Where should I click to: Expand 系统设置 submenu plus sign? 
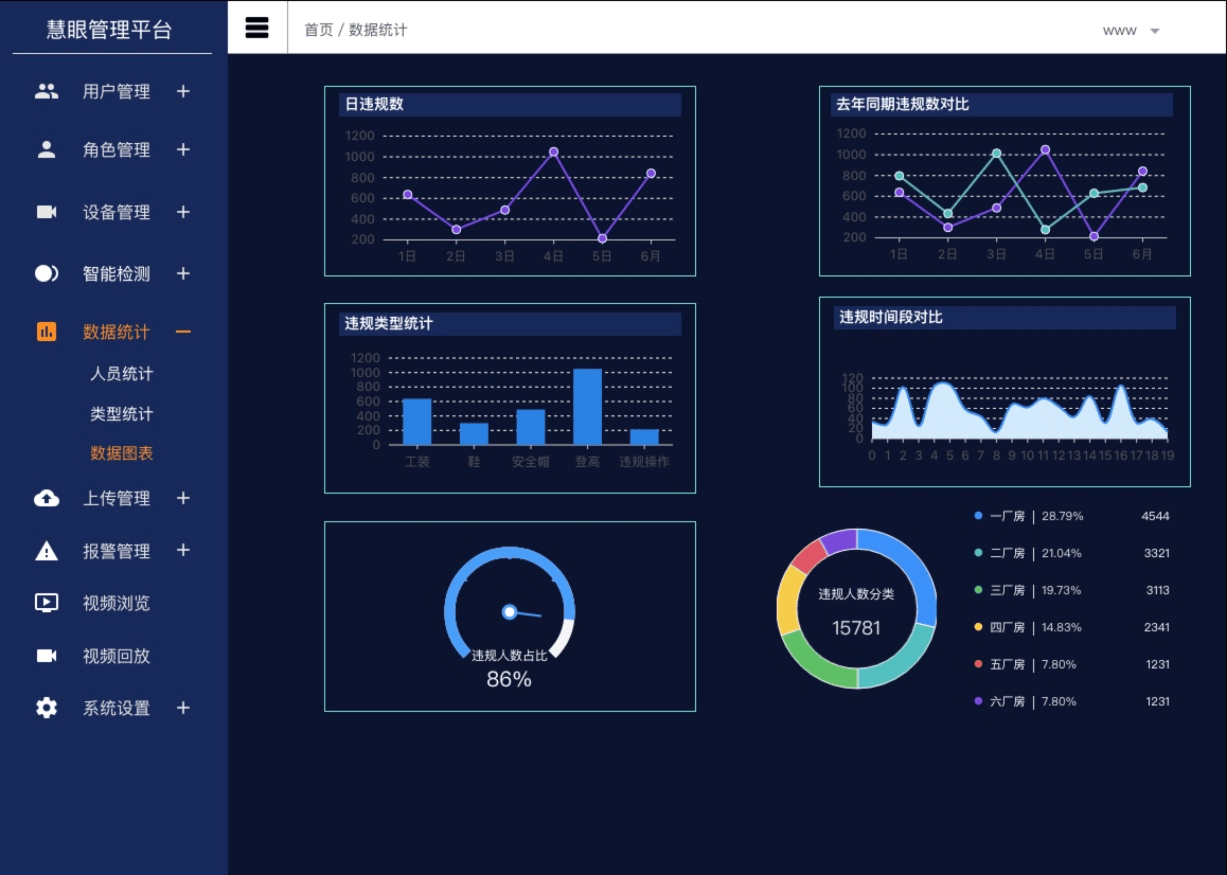(183, 708)
